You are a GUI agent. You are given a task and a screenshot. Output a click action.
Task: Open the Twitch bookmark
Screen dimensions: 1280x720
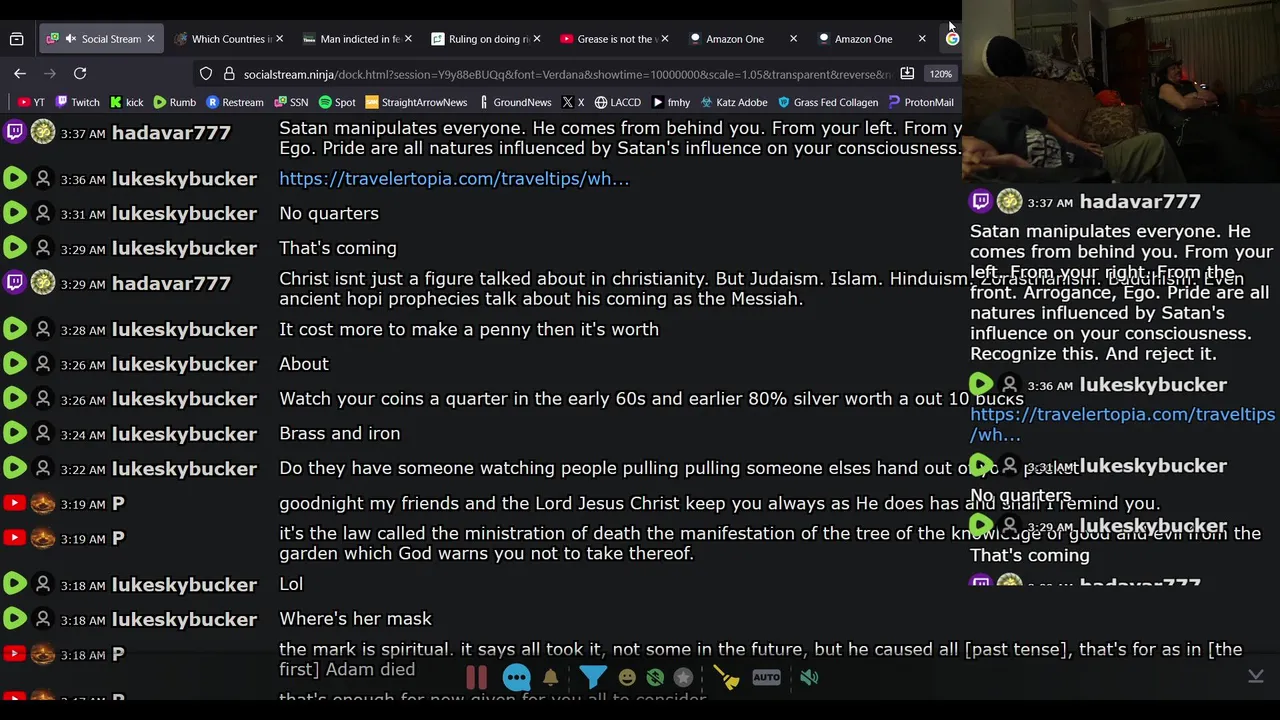coord(78,102)
